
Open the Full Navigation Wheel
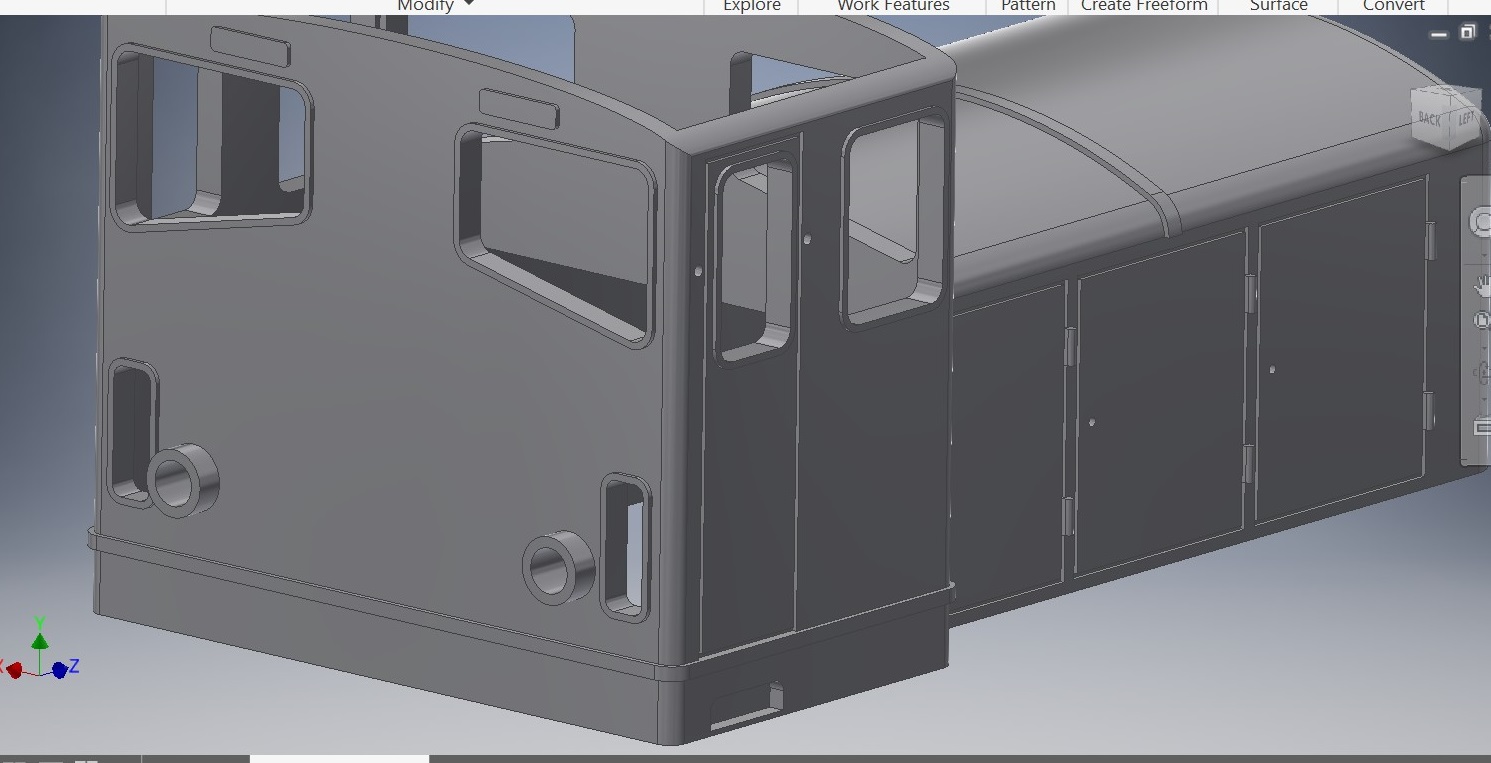[x=1482, y=220]
